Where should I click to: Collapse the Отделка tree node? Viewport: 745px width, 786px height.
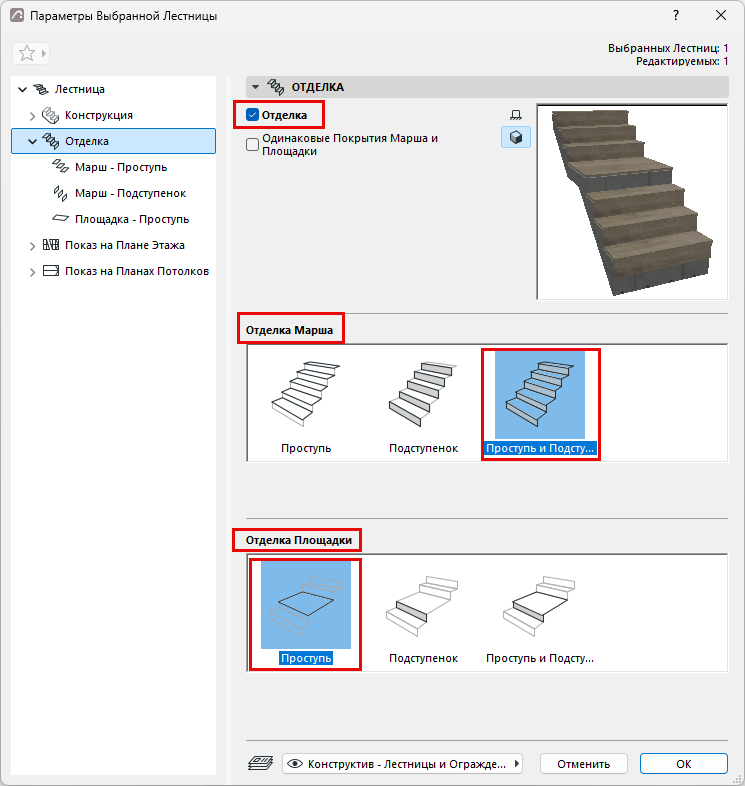pyautogui.click(x=33, y=141)
